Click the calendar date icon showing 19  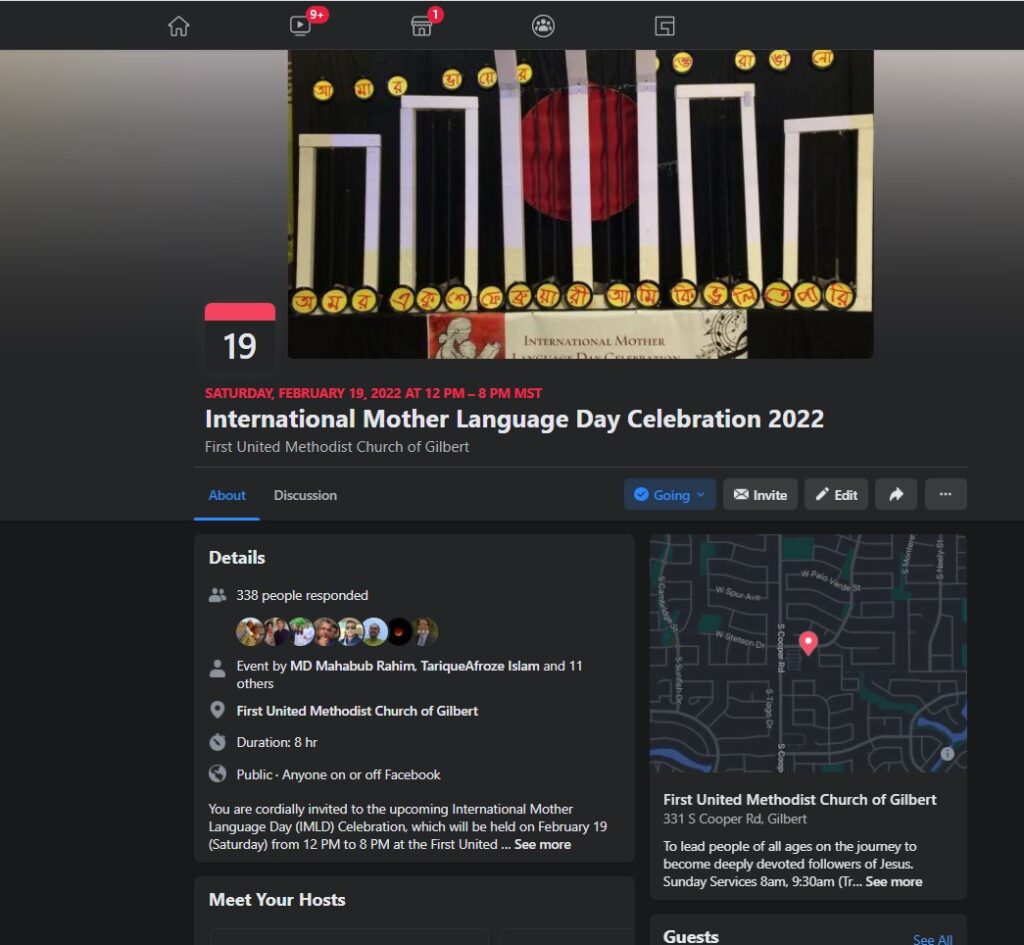240,338
